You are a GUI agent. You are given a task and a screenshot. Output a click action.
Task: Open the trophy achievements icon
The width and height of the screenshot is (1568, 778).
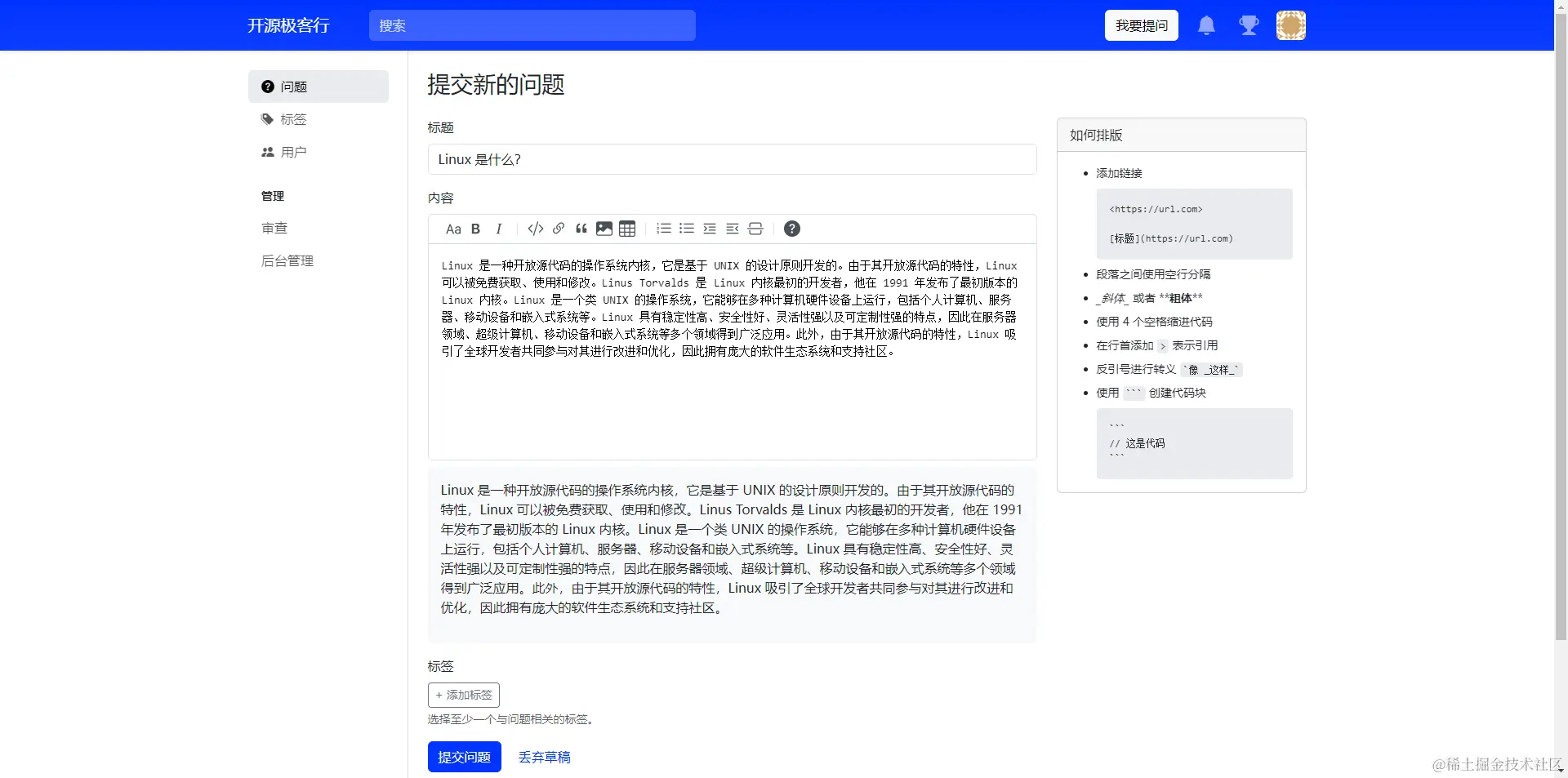click(1249, 25)
